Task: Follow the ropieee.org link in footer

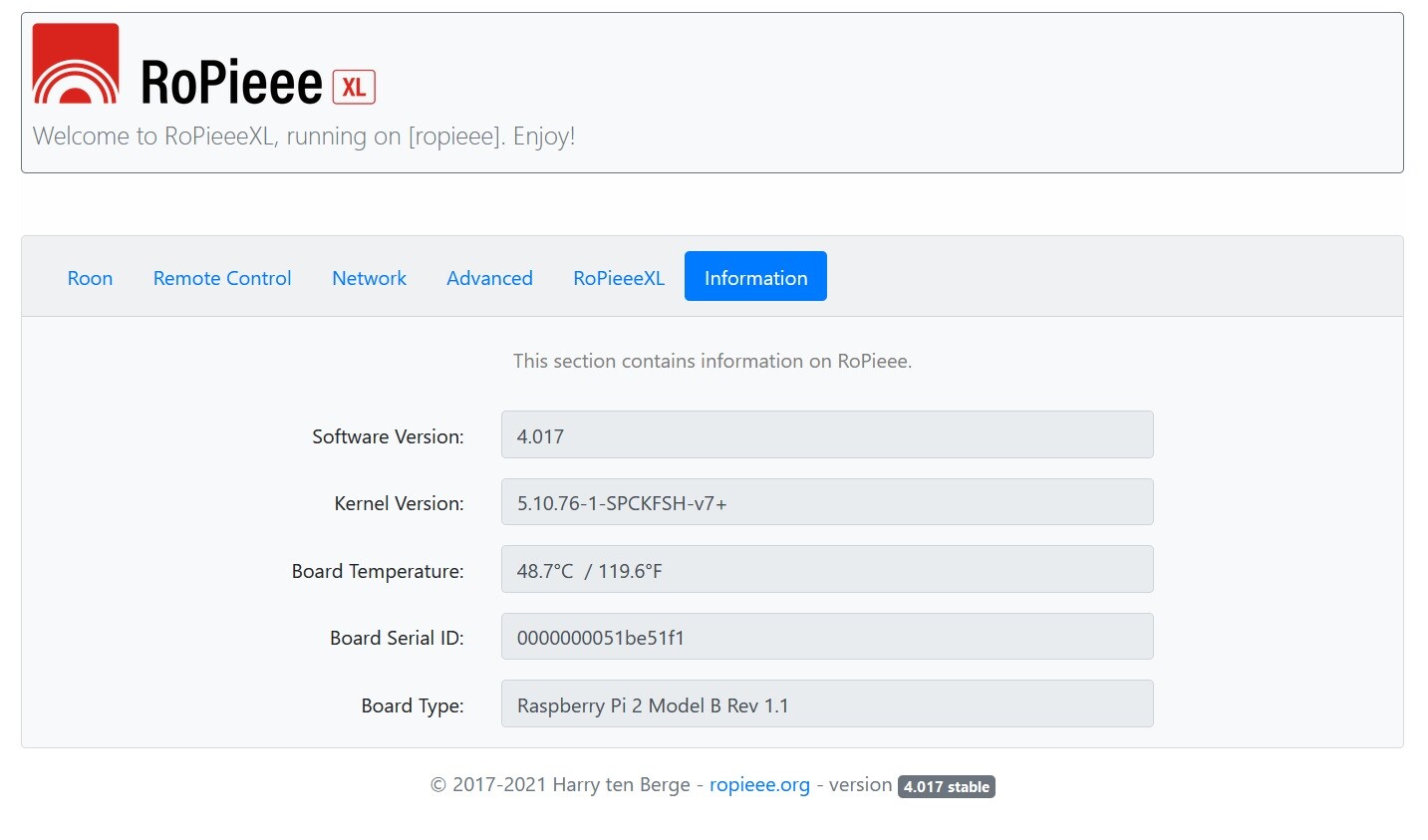Action: (x=759, y=785)
